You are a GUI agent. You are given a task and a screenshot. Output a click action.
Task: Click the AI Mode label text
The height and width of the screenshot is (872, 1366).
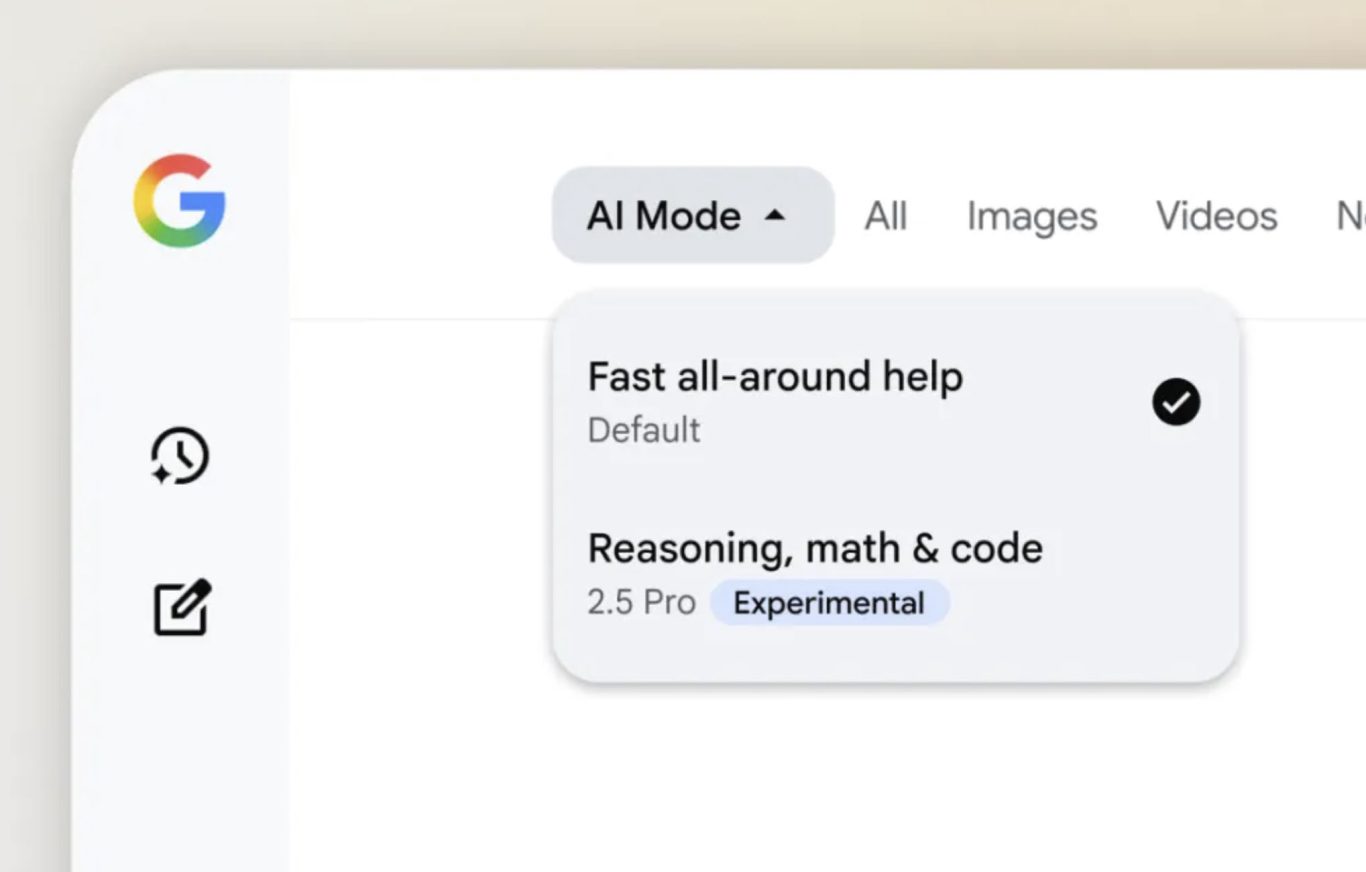pyautogui.click(x=663, y=216)
